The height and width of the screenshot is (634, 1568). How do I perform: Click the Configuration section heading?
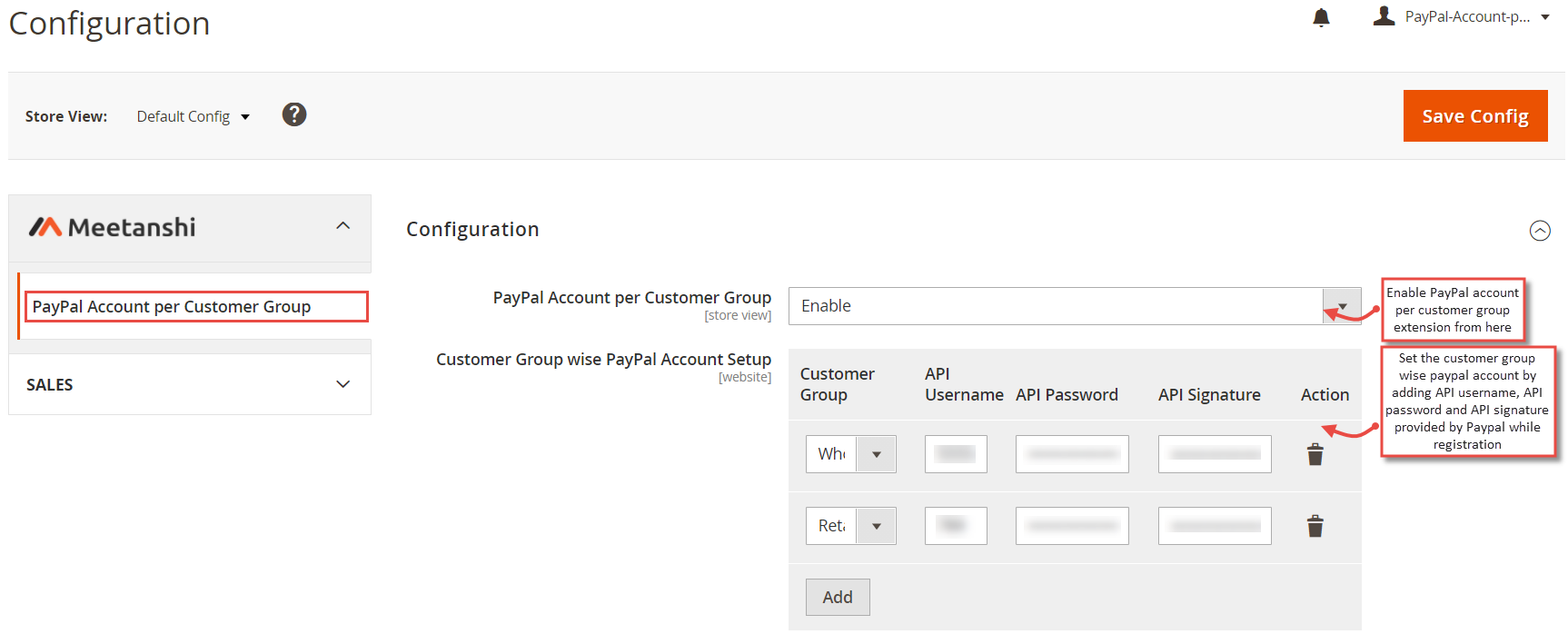[472, 229]
